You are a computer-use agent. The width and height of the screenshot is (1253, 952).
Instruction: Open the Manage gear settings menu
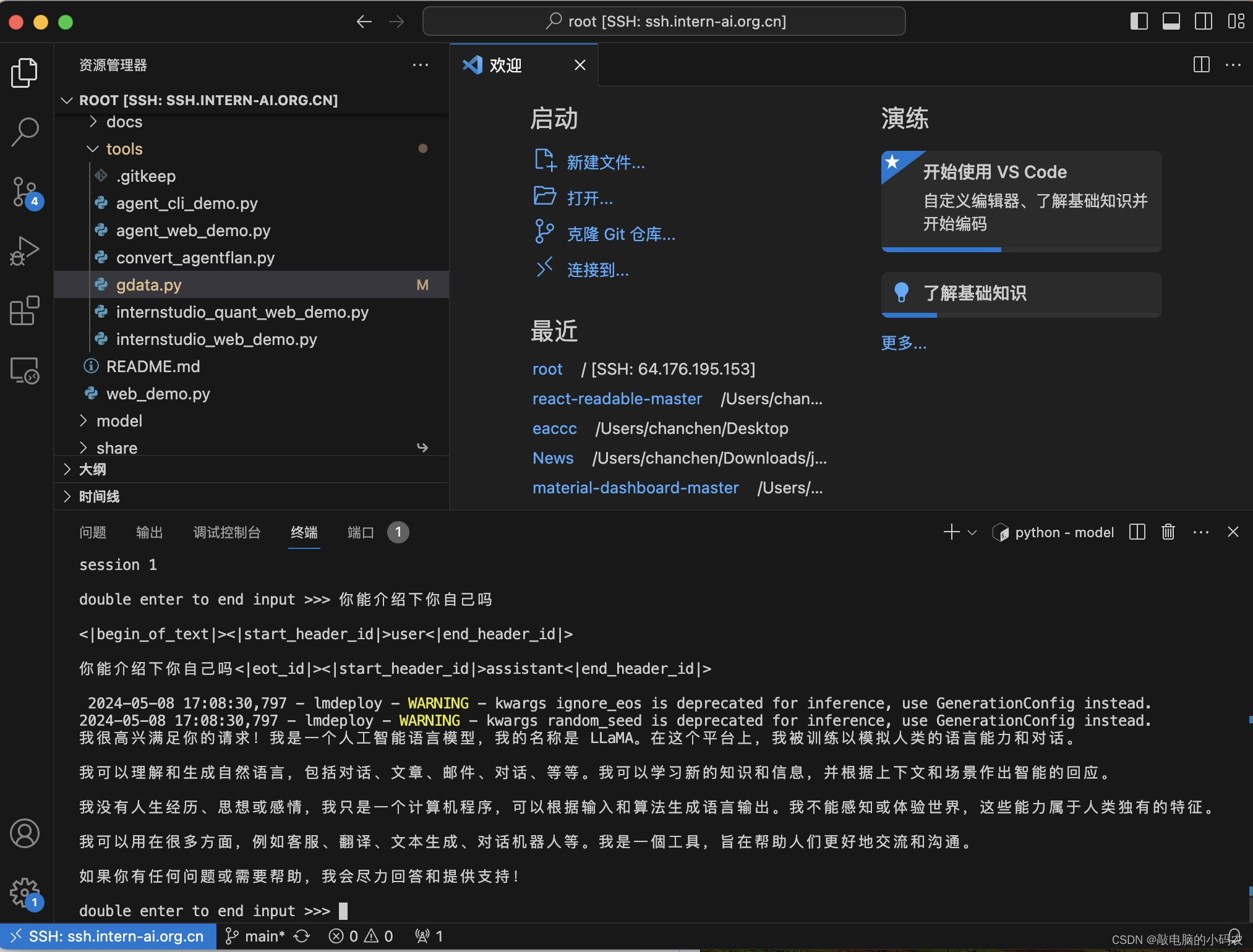(25, 893)
